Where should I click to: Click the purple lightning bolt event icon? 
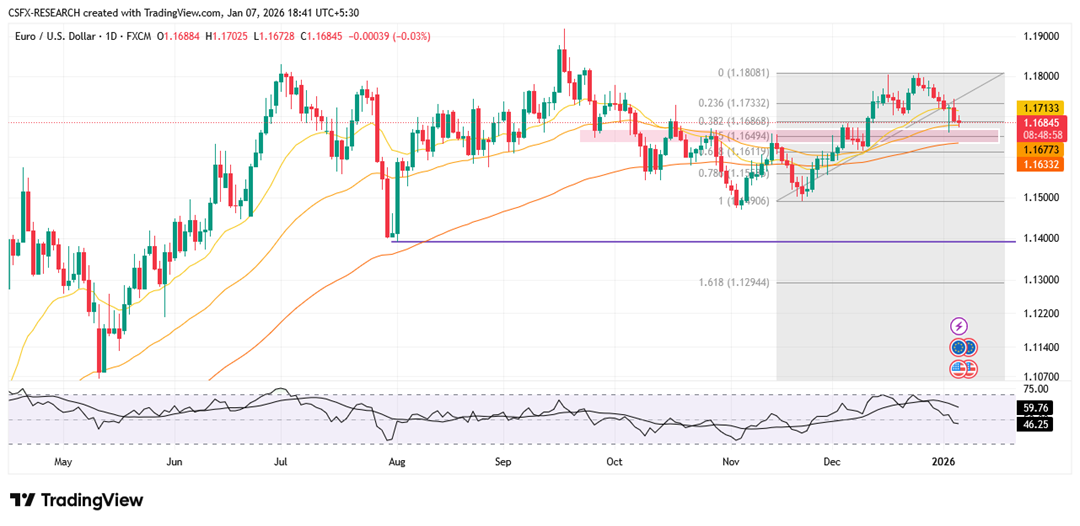(959, 326)
